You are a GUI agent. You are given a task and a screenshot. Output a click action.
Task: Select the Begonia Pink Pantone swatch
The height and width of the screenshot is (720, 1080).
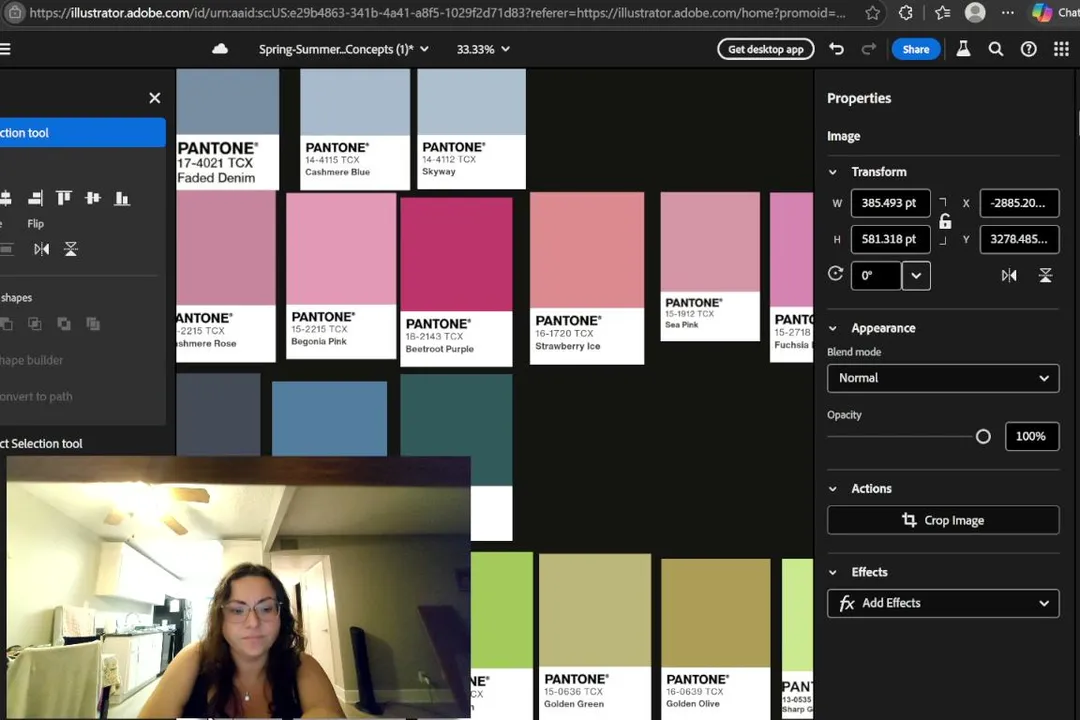coord(341,276)
